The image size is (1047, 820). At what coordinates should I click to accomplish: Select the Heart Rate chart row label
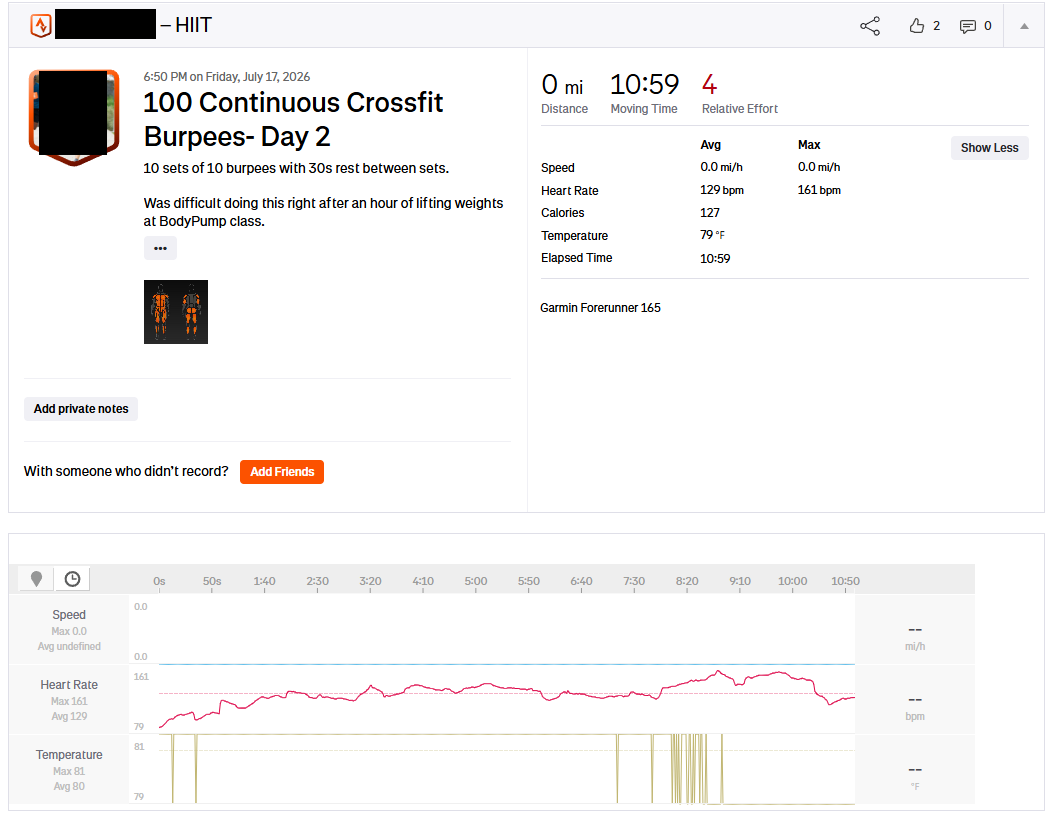[x=69, y=684]
